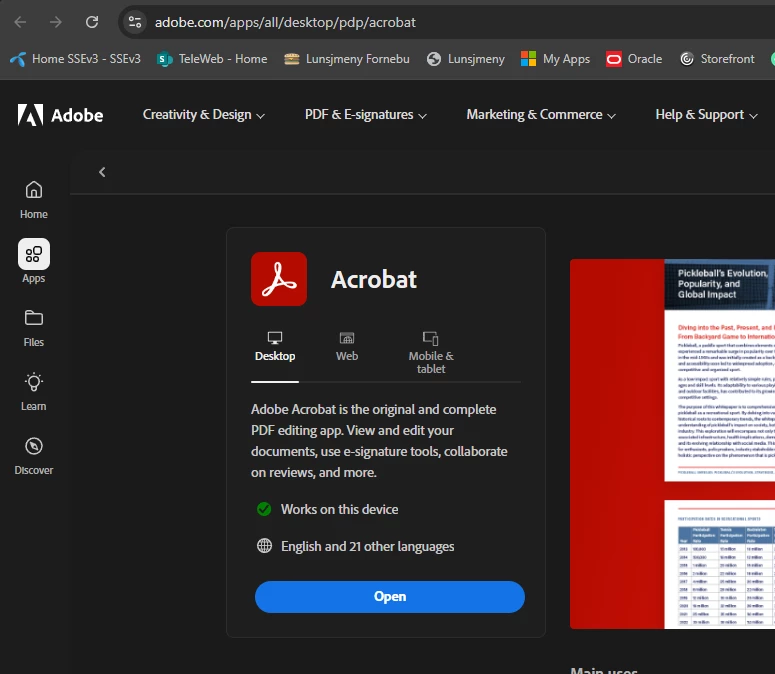Screen dimensions: 775x674
Task: Open Discover in the left sidebar
Action: [x=34, y=456]
